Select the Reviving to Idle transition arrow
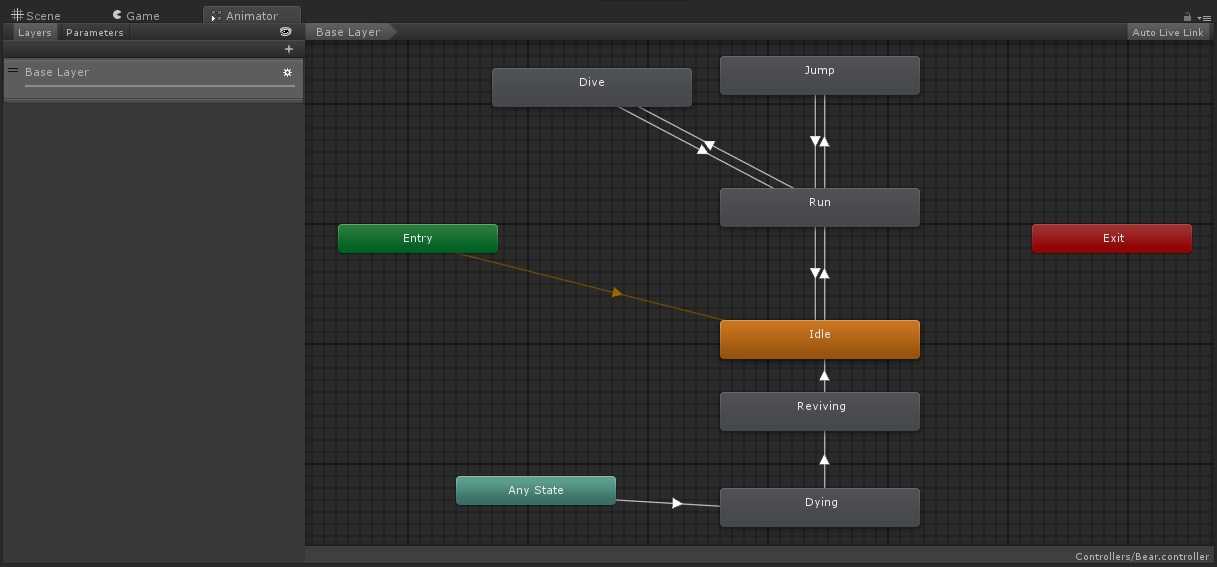Image resolution: width=1217 pixels, height=567 pixels. click(x=825, y=375)
